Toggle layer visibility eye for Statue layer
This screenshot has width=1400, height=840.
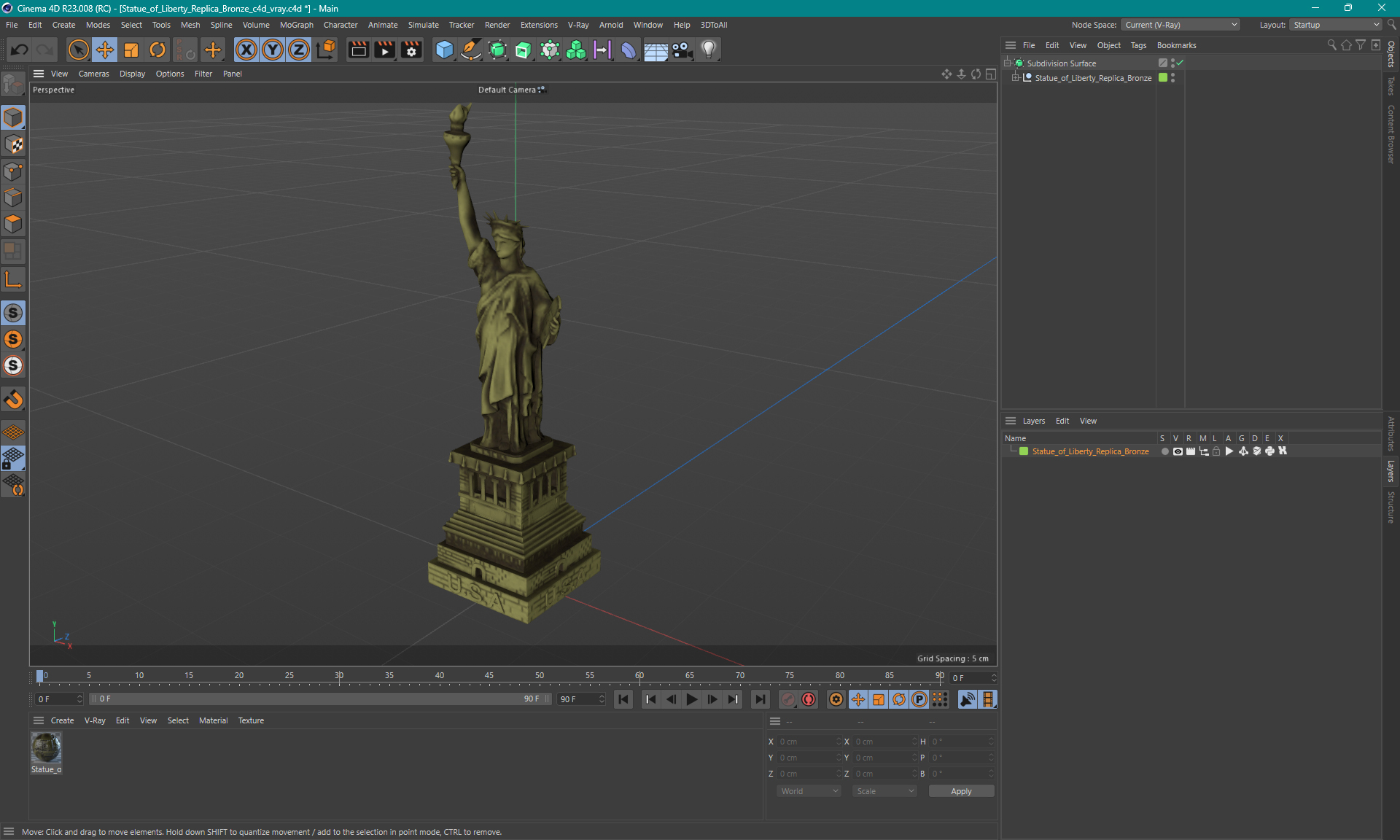click(1178, 451)
